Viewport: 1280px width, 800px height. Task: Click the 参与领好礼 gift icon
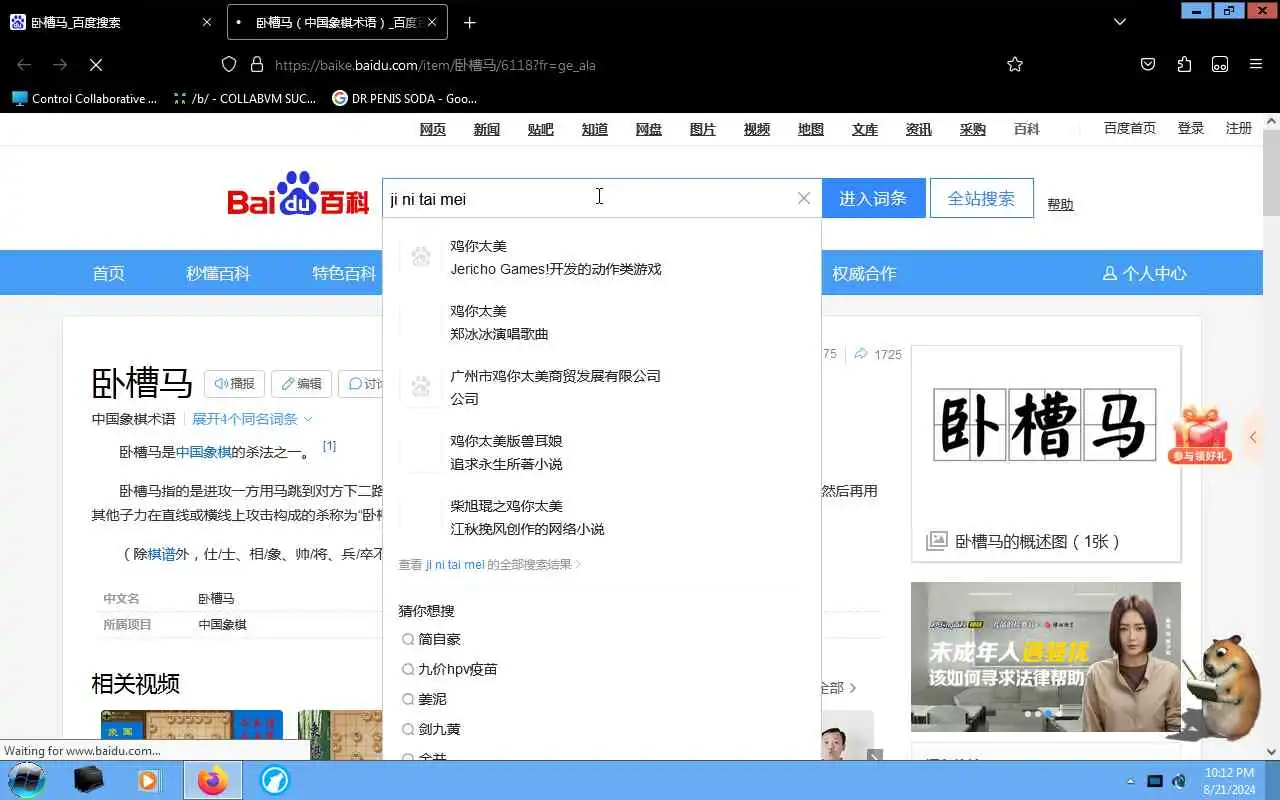tap(1200, 435)
